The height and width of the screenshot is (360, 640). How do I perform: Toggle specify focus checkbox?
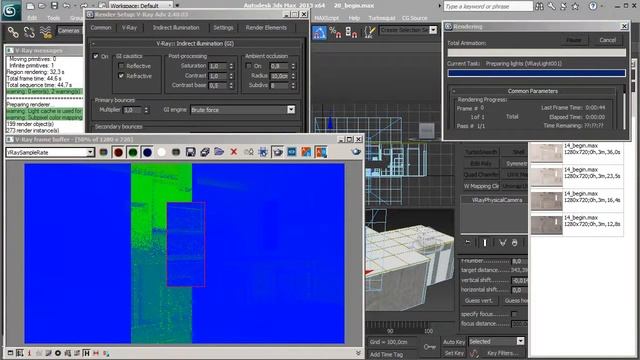[x=514, y=314]
